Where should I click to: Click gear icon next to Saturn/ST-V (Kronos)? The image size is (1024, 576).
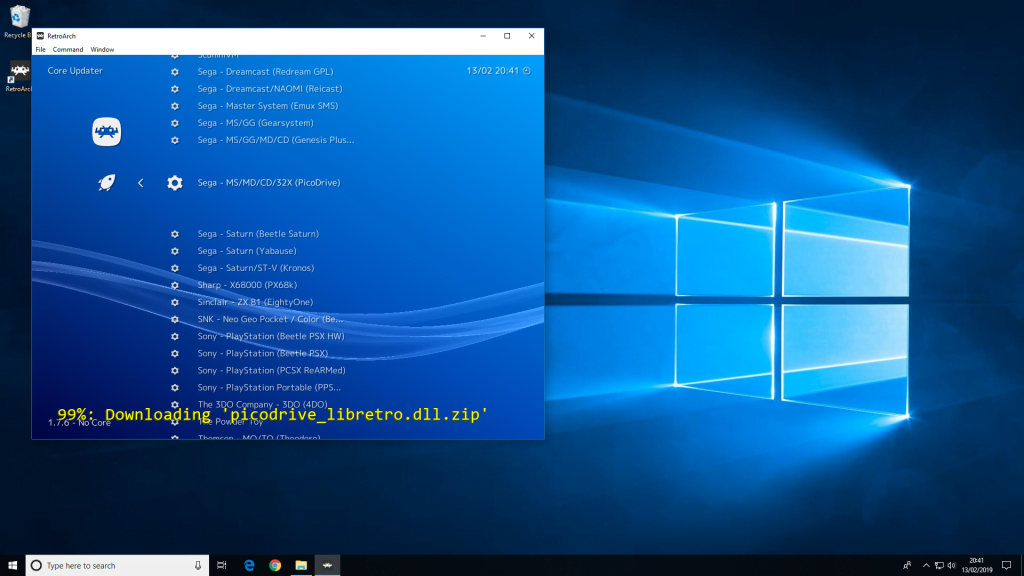click(174, 268)
